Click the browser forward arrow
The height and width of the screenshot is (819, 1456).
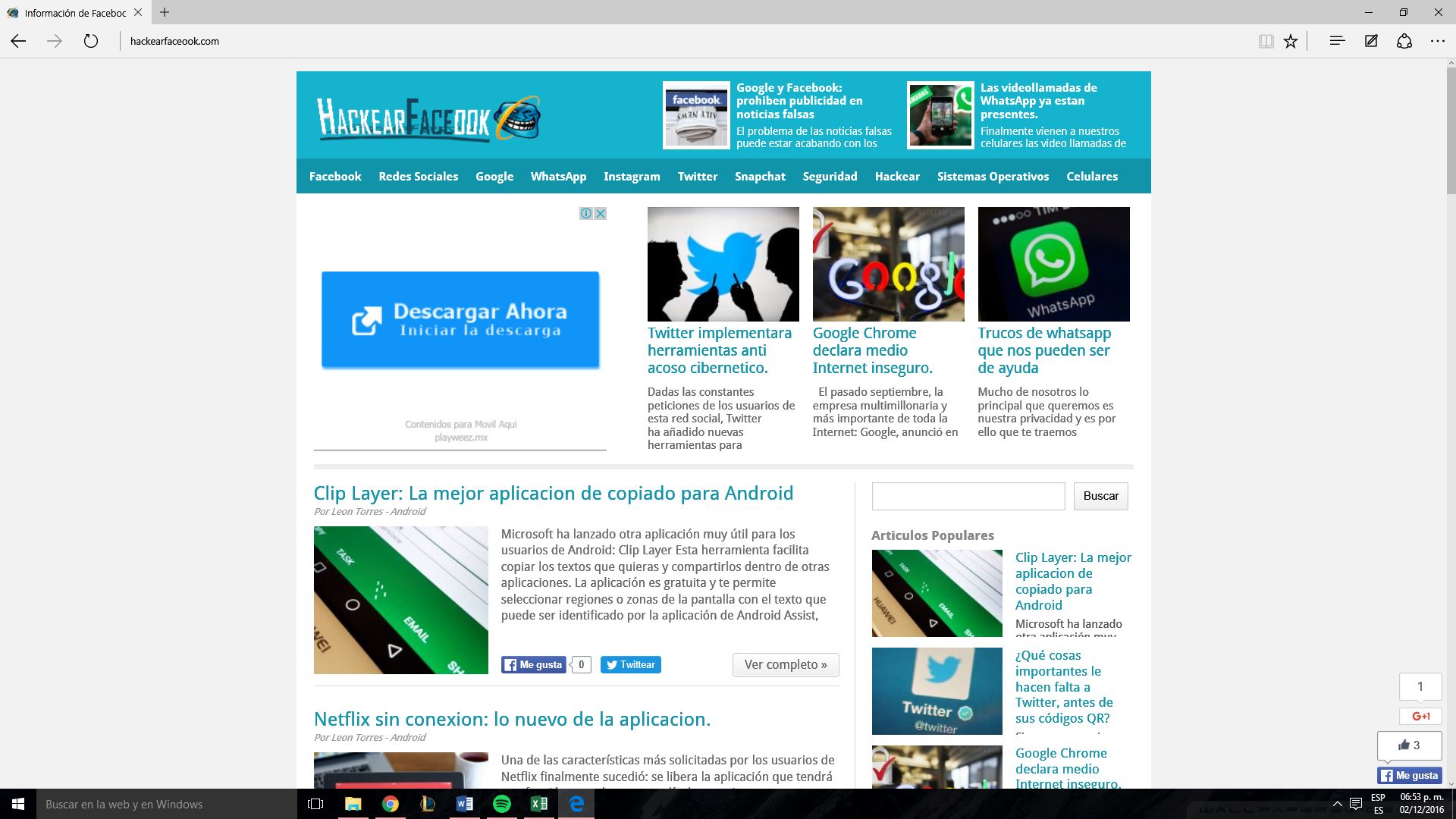click(x=54, y=41)
